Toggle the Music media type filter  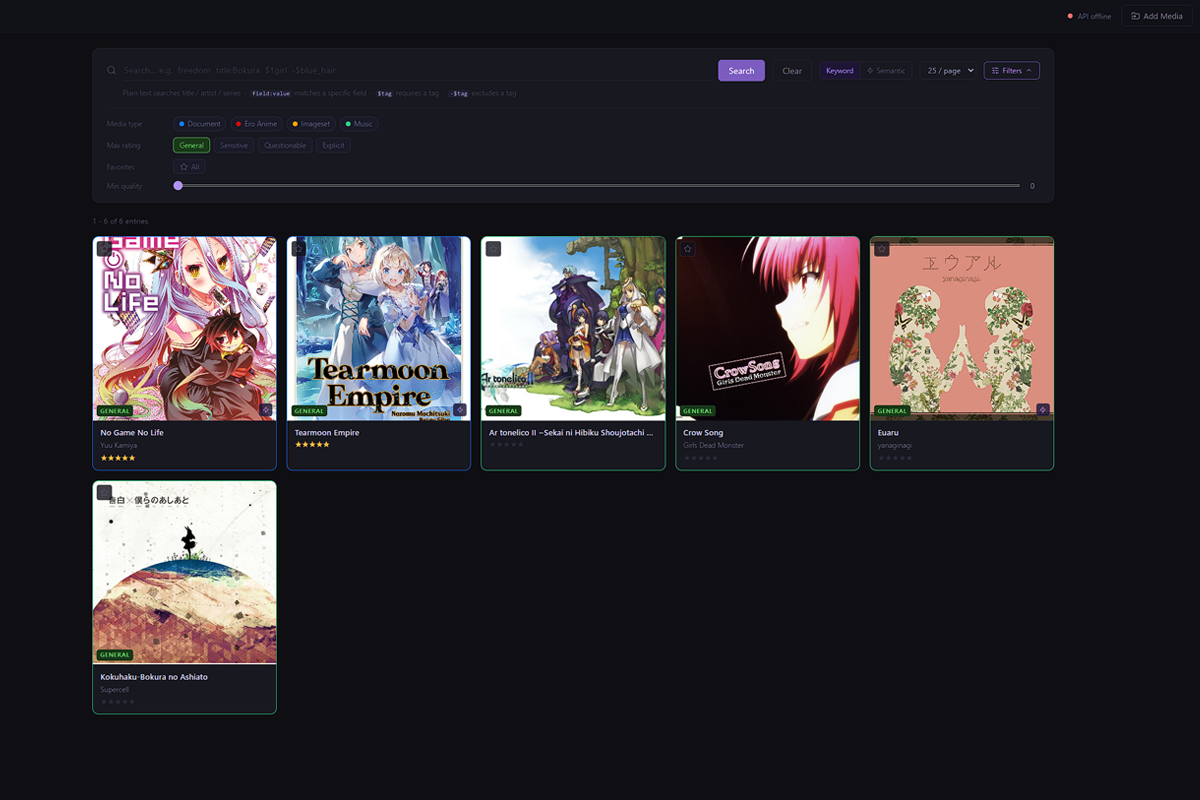tap(359, 124)
